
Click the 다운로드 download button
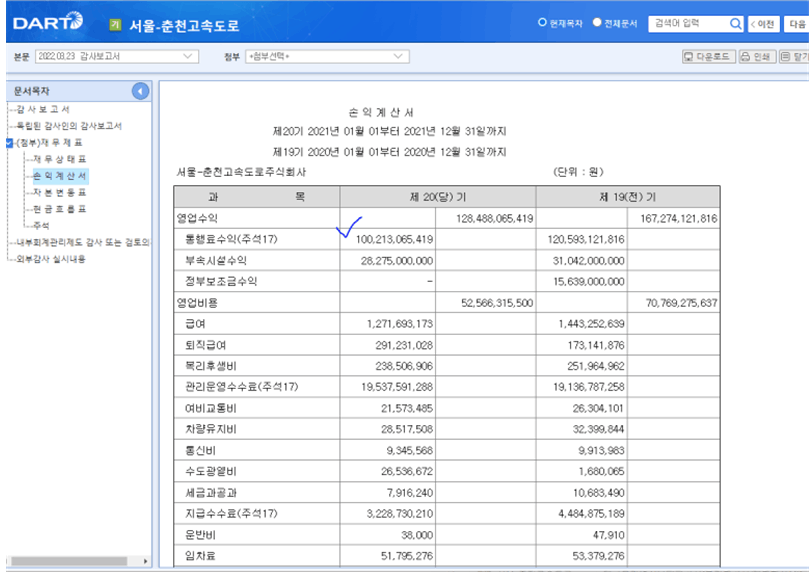coord(708,57)
